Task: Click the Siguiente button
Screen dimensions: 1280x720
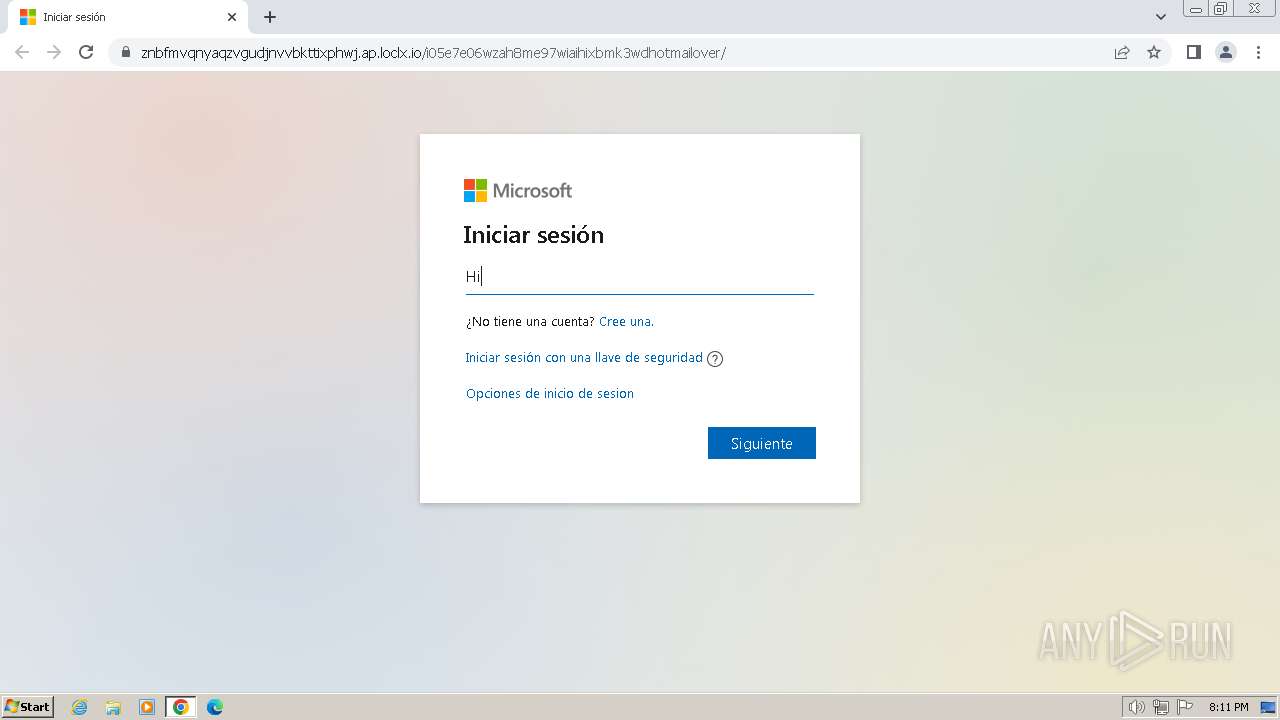Action: 762,443
